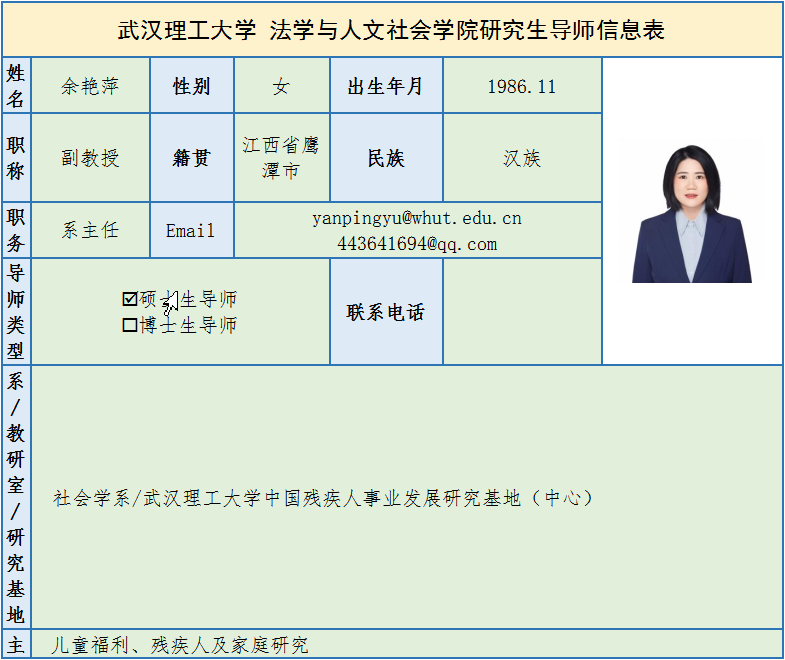Select the name cell 余艳萍
The width and height of the screenshot is (785, 660).
coord(90,86)
